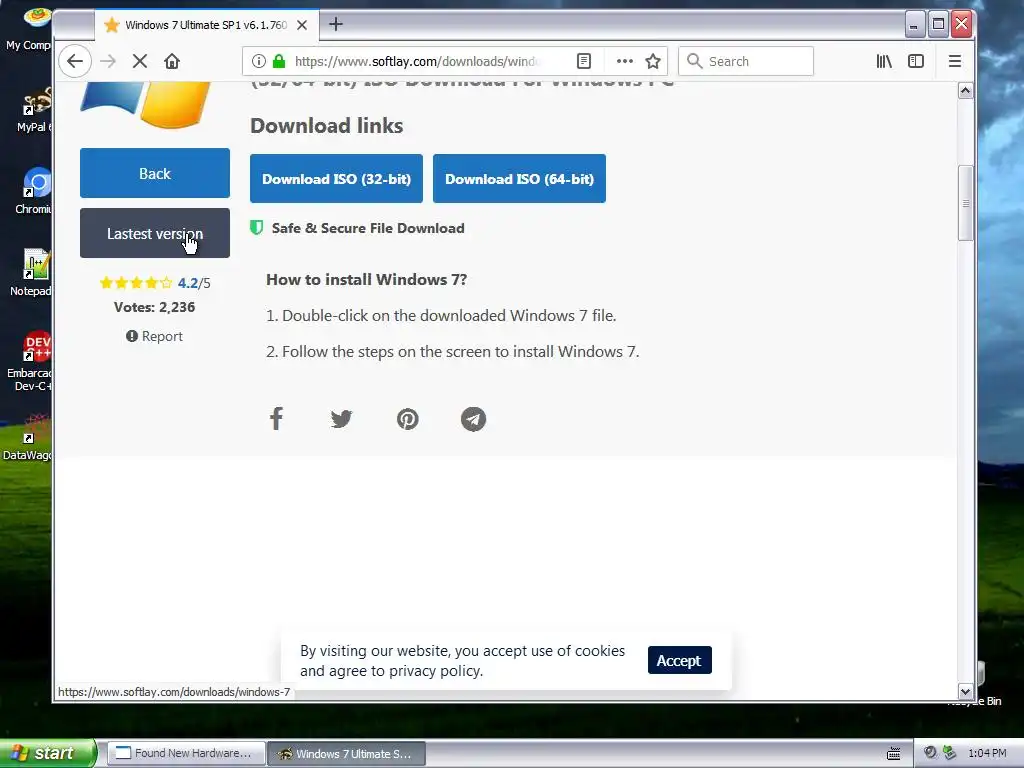The image size is (1024, 768).
Task: Open DataWagon desktop shortcut
Action: [x=31, y=438]
